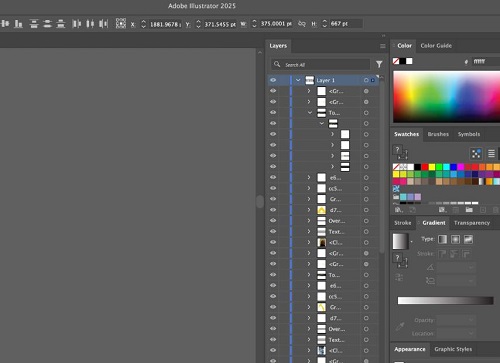Click the Layers filter funnel icon
Screen dimensions: 500x363
coord(379,64)
